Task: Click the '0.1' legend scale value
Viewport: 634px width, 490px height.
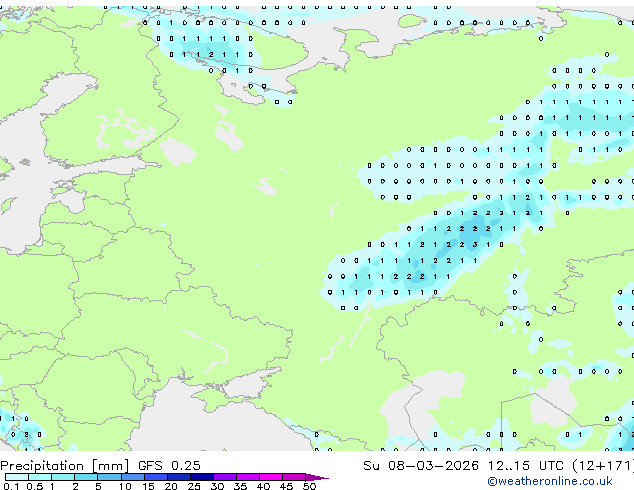Action: click(11, 486)
